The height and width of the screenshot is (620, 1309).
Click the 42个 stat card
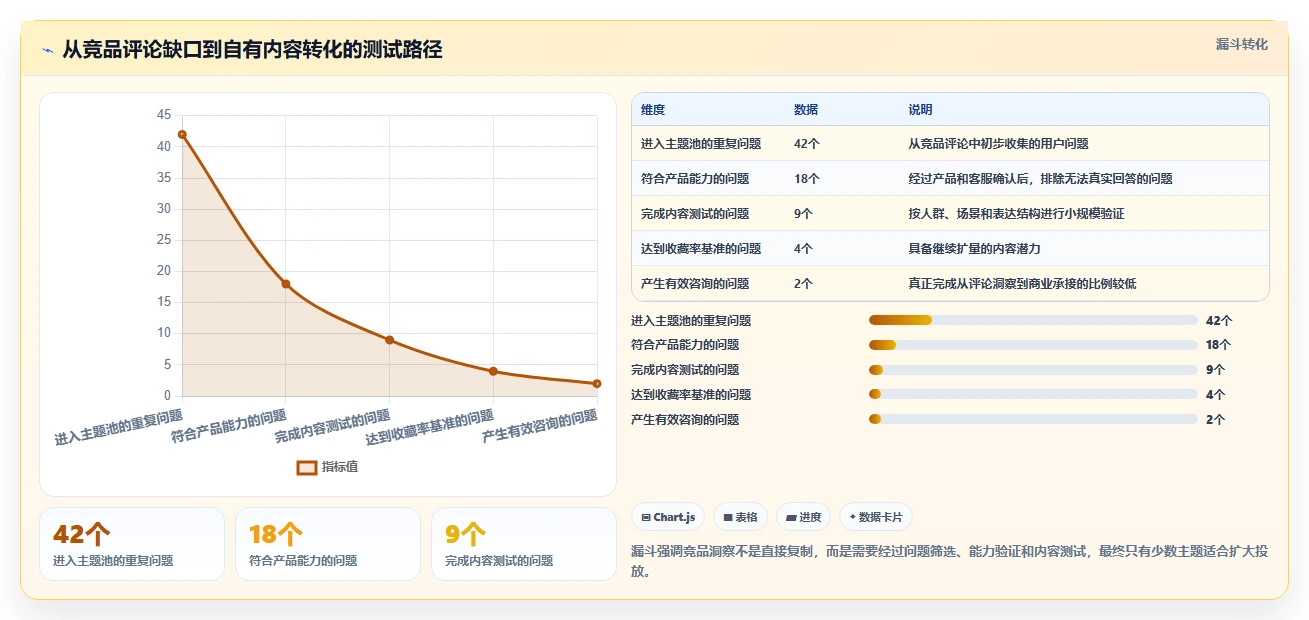132,544
